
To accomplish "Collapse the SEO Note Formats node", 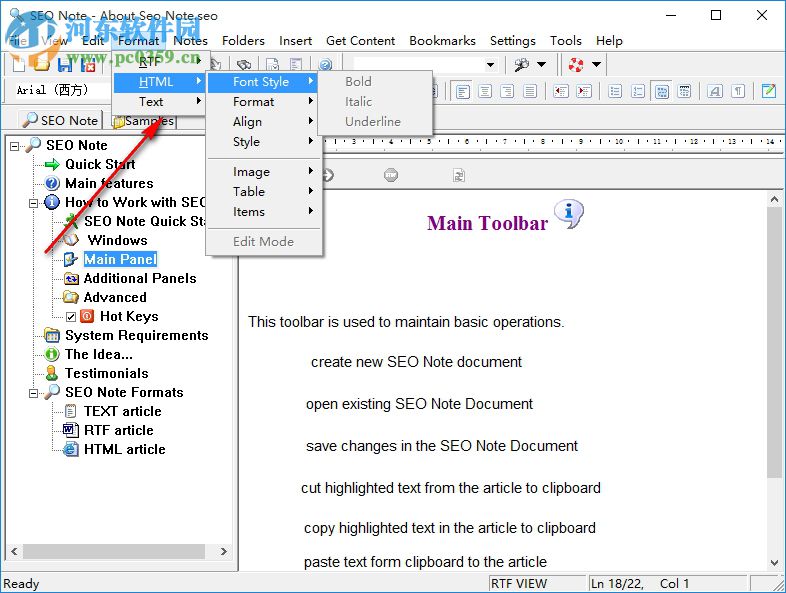I will (x=34, y=393).
